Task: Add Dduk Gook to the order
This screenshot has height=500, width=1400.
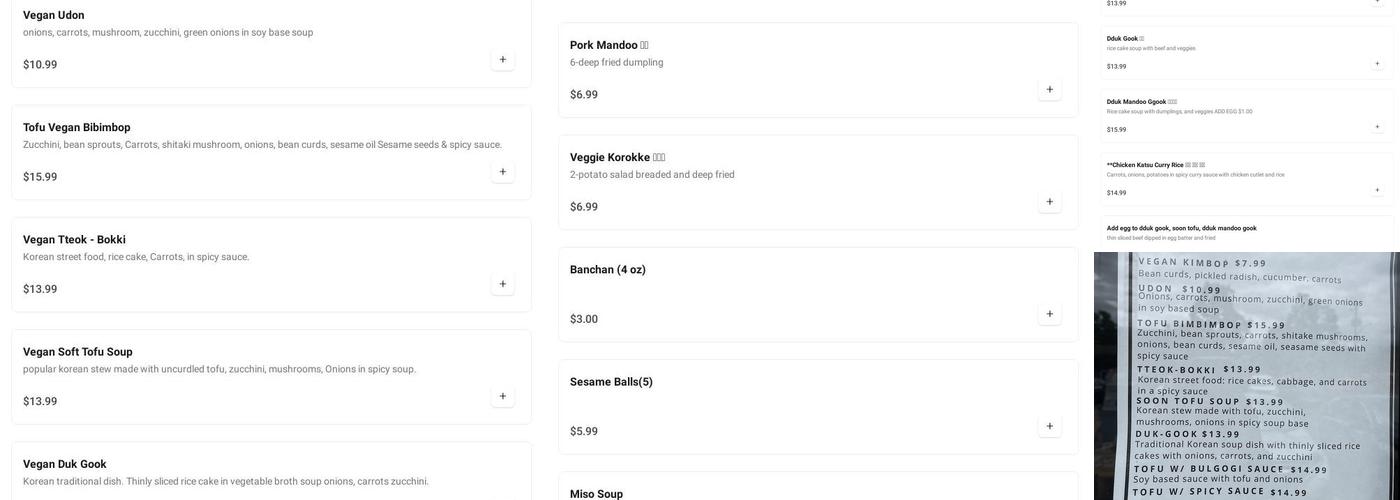Action: coord(1377,64)
